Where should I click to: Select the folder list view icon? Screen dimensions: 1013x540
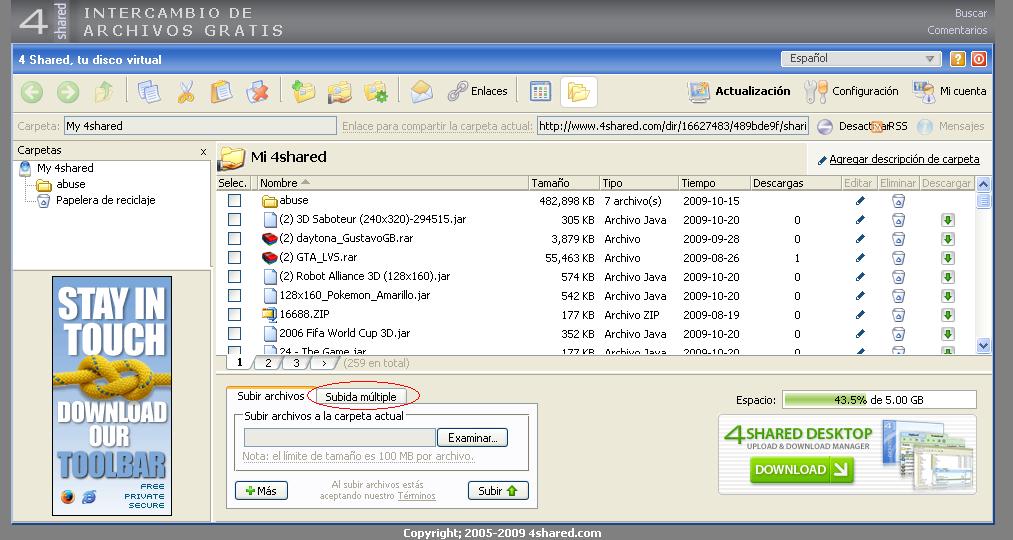click(x=578, y=92)
